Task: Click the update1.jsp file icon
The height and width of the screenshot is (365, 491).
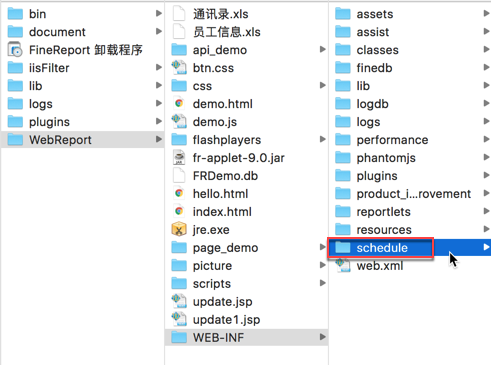Action: tap(179, 320)
